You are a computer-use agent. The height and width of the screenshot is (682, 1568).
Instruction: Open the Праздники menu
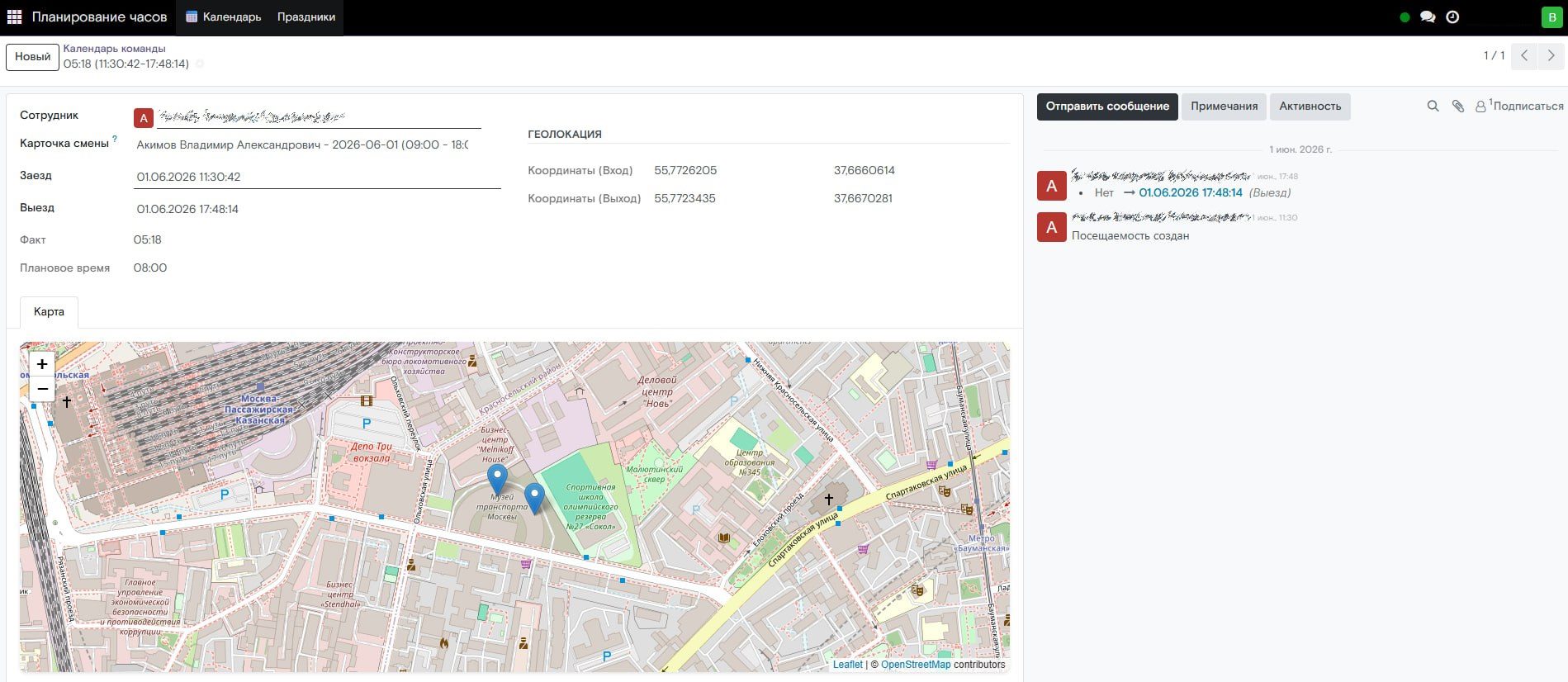pyautogui.click(x=306, y=17)
